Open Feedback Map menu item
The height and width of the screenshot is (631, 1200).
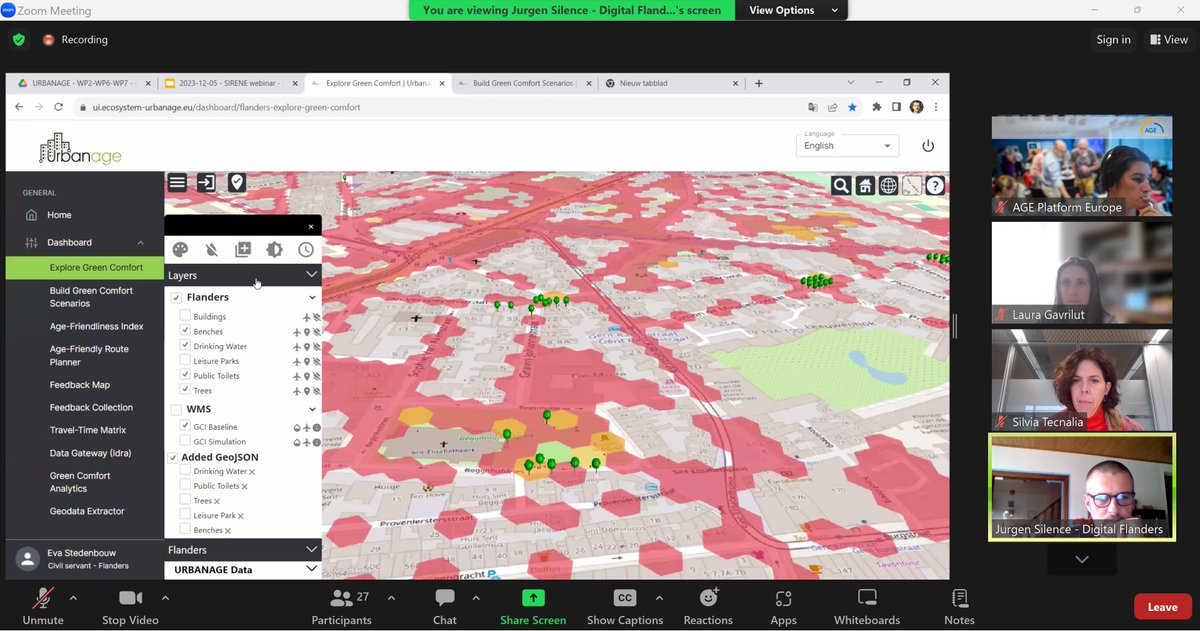point(80,385)
